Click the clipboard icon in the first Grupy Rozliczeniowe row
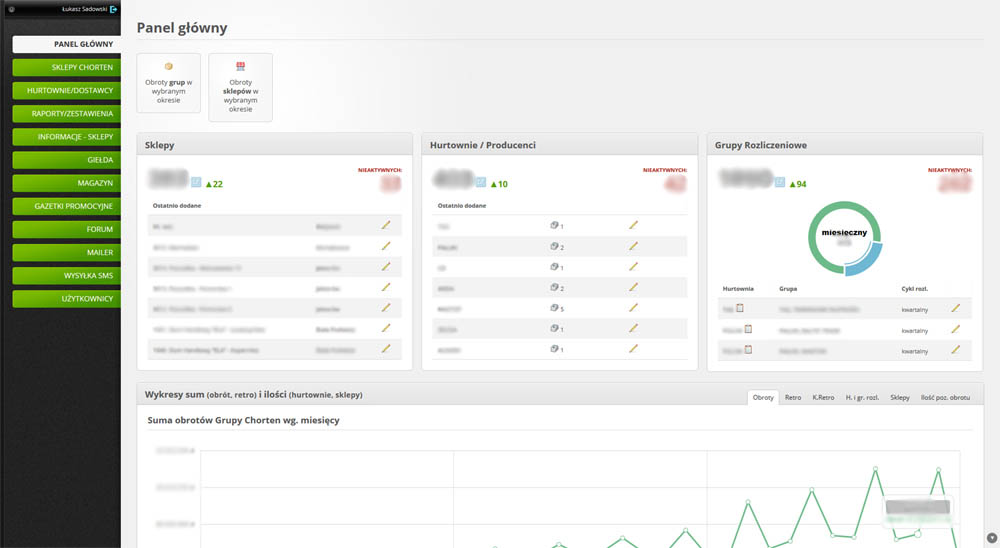This screenshot has height=548, width=1000. (x=741, y=308)
